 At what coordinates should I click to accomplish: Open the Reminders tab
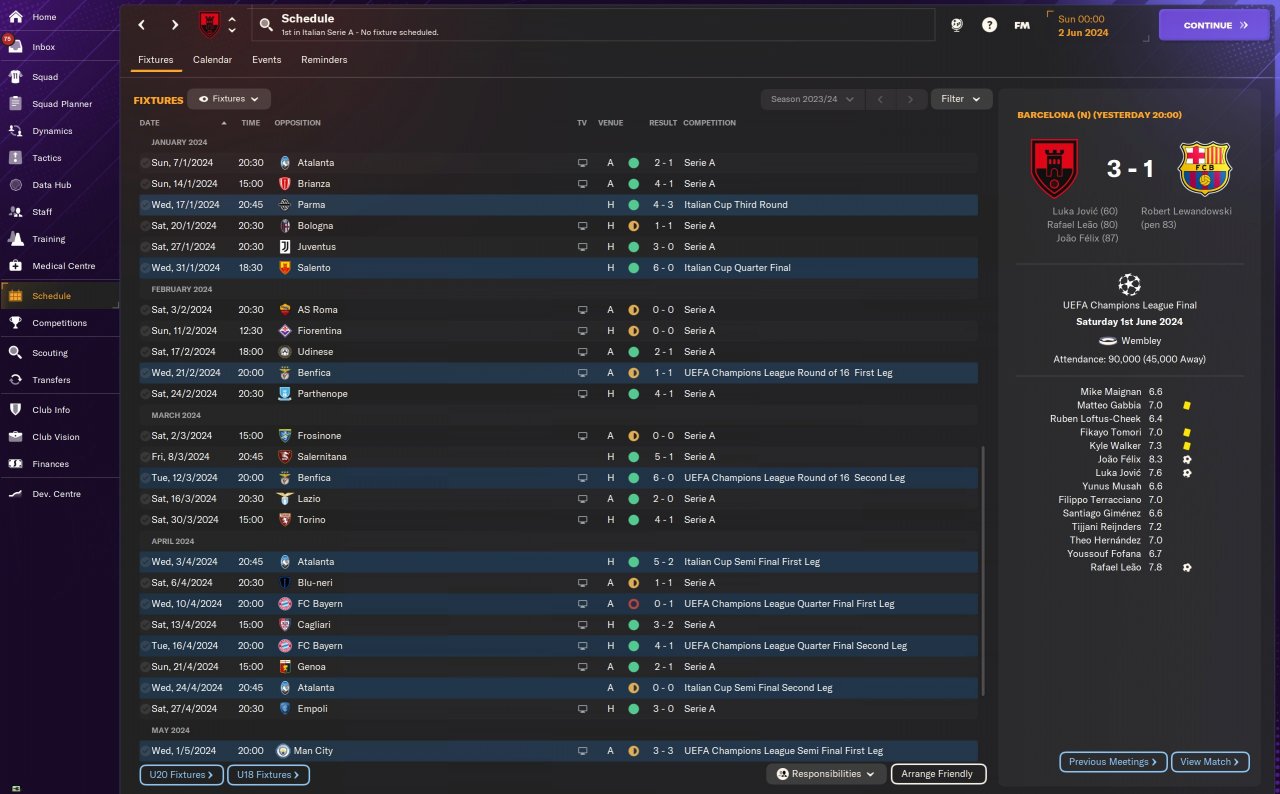324,60
